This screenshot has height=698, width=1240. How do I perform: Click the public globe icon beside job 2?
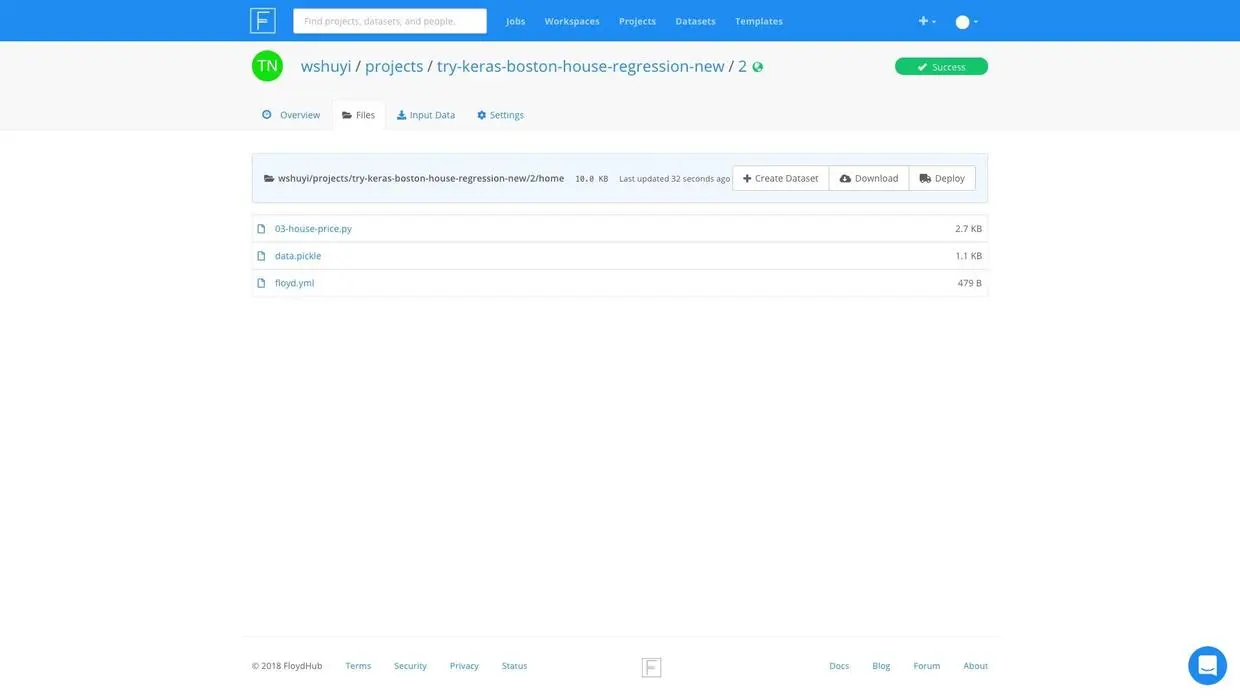pyautogui.click(x=758, y=67)
